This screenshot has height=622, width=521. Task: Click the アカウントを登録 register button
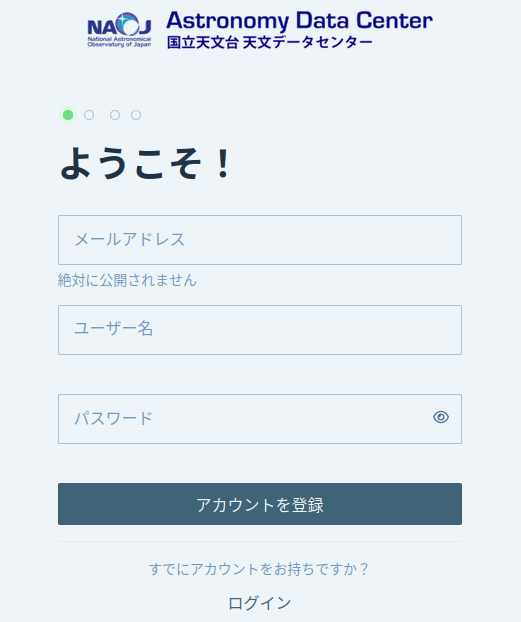click(x=260, y=504)
